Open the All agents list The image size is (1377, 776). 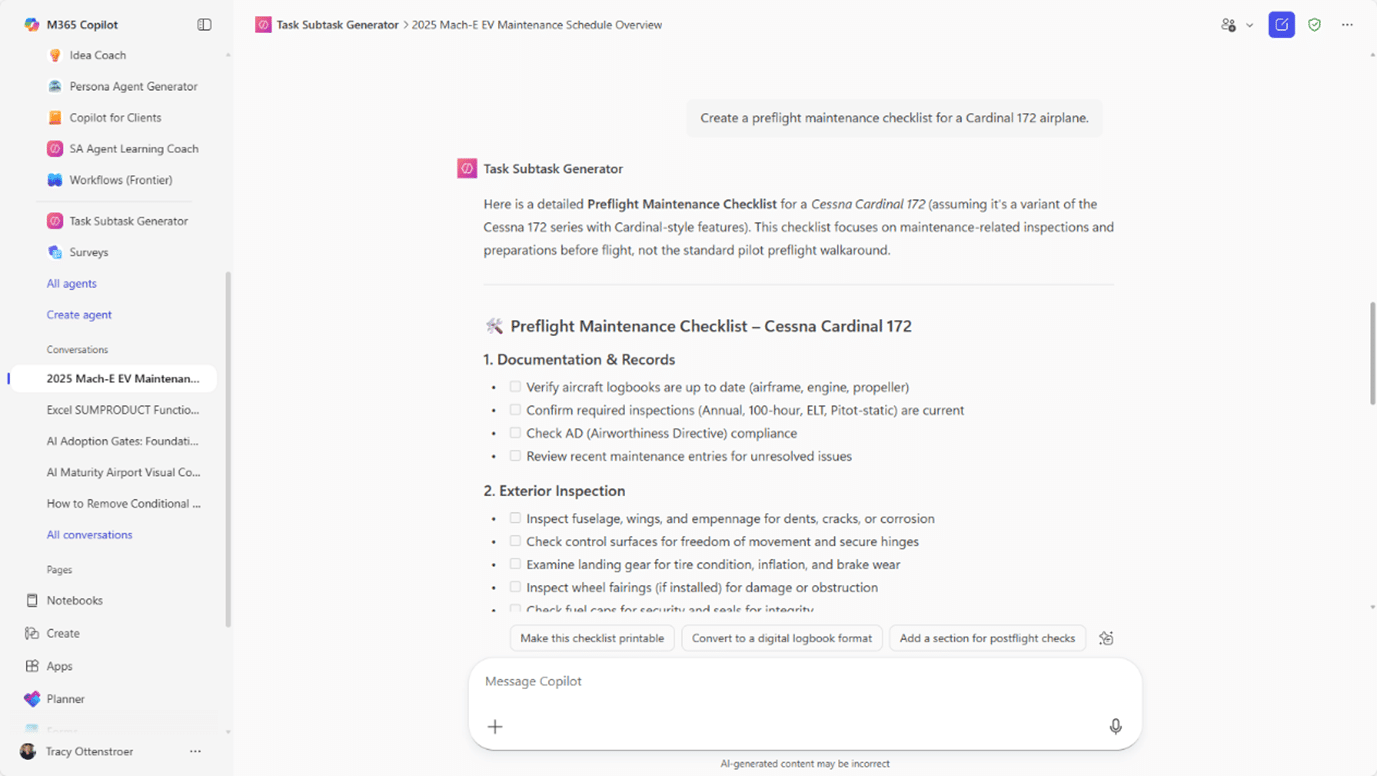coord(72,283)
